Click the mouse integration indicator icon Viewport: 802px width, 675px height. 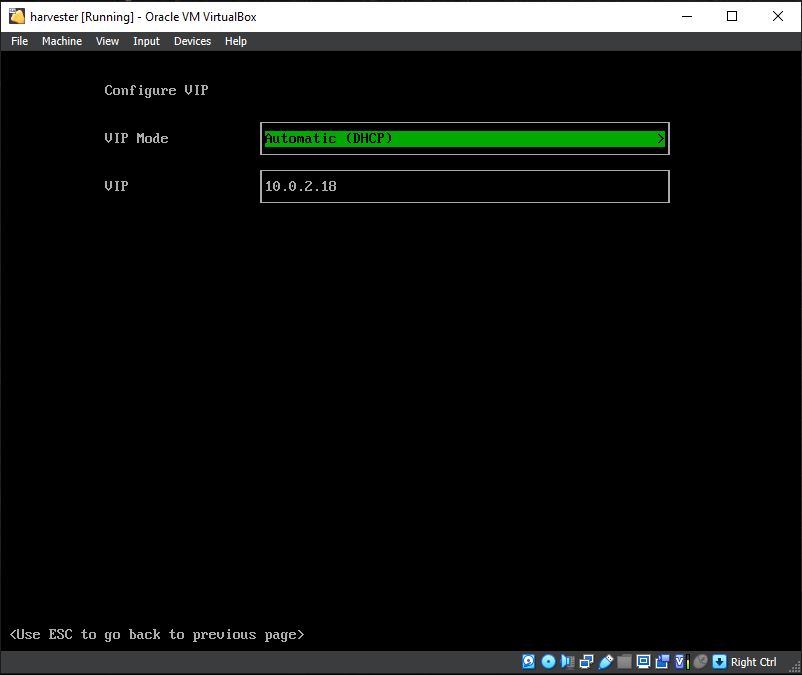click(x=700, y=661)
